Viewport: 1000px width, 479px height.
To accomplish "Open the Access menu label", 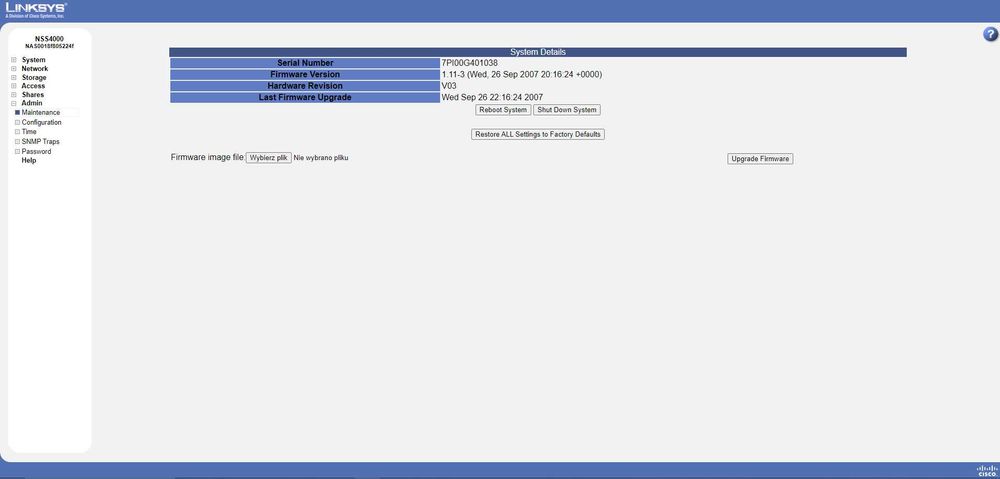I will tap(33, 85).
